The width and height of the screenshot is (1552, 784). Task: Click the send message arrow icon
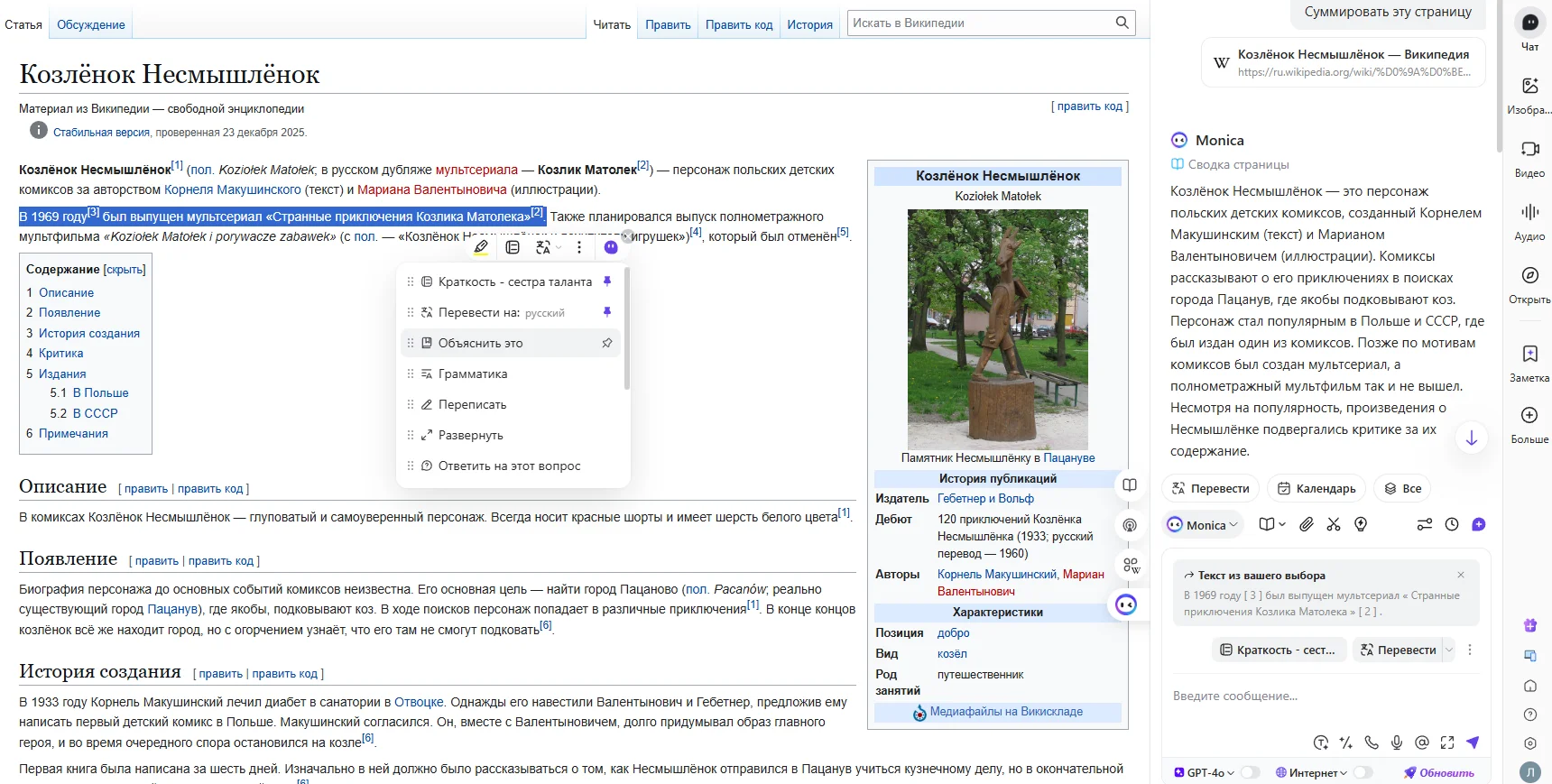[1473, 742]
